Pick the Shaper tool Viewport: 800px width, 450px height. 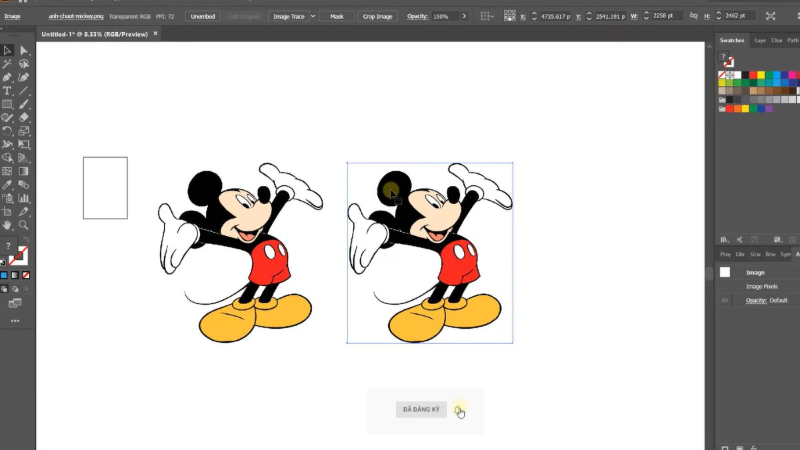click(7, 117)
